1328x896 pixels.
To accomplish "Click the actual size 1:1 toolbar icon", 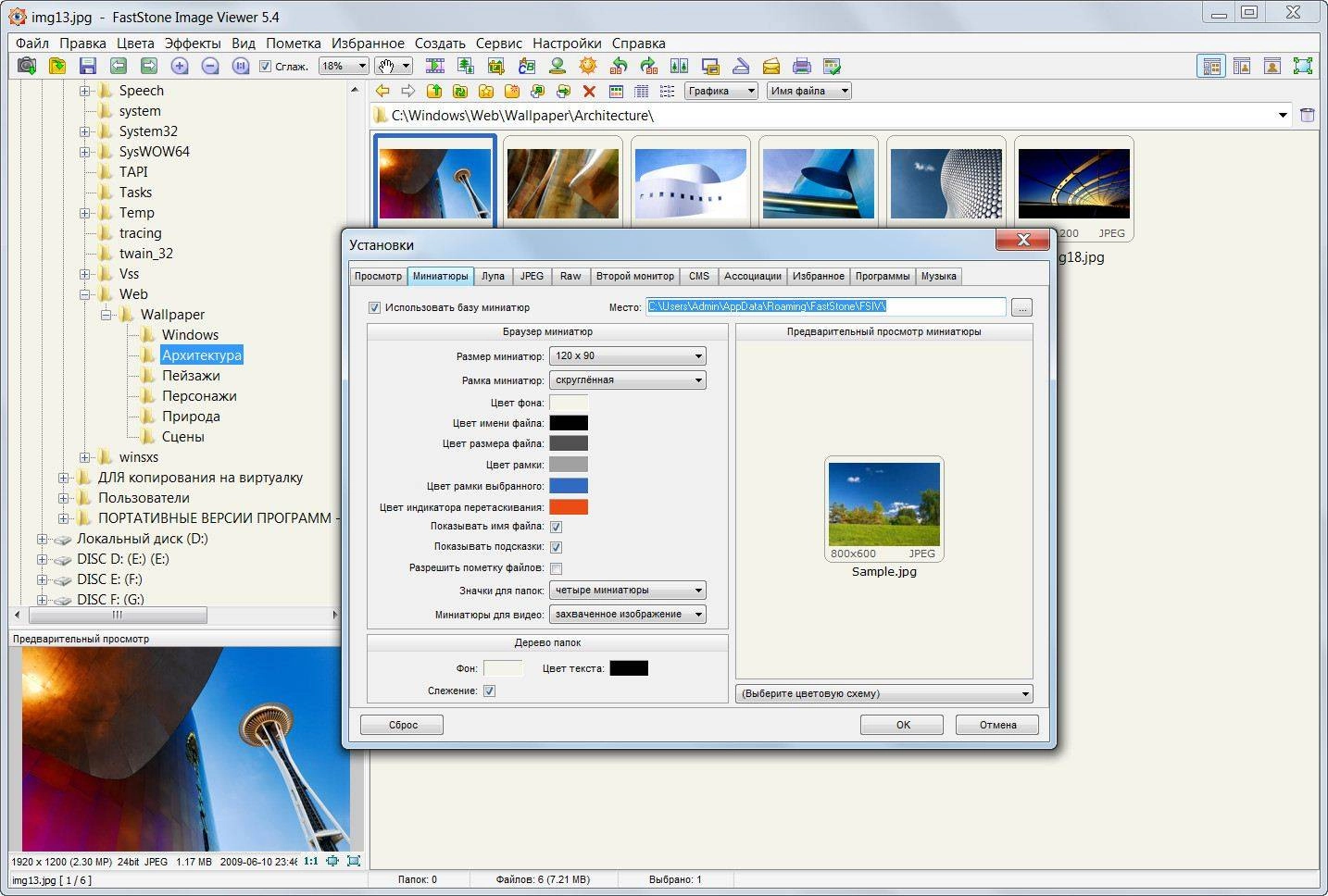I will point(241,66).
